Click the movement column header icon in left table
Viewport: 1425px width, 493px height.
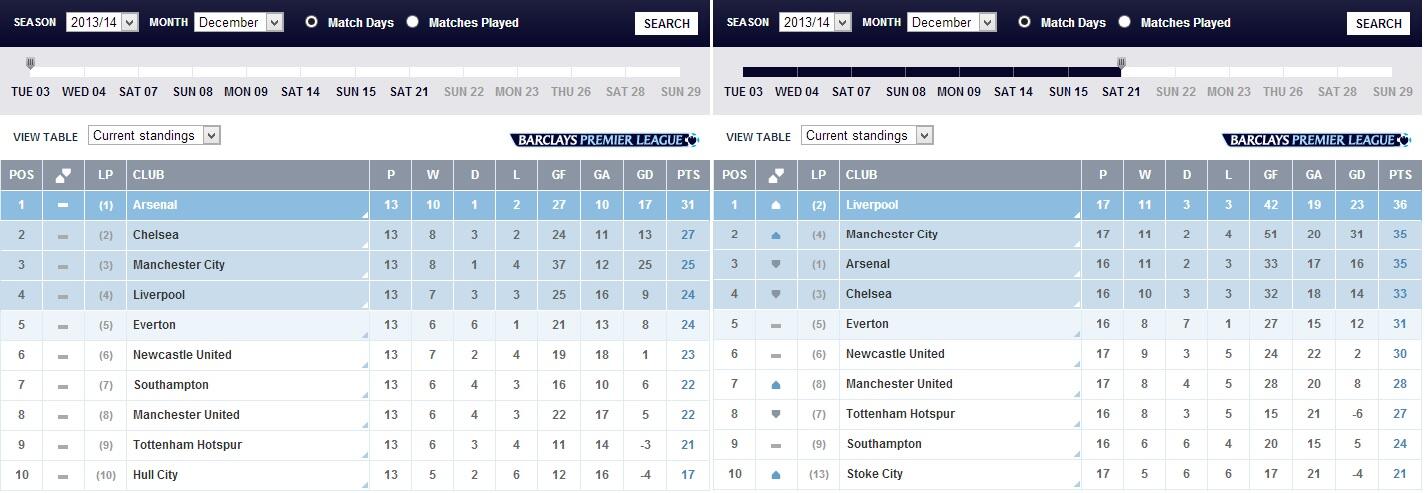[x=63, y=175]
